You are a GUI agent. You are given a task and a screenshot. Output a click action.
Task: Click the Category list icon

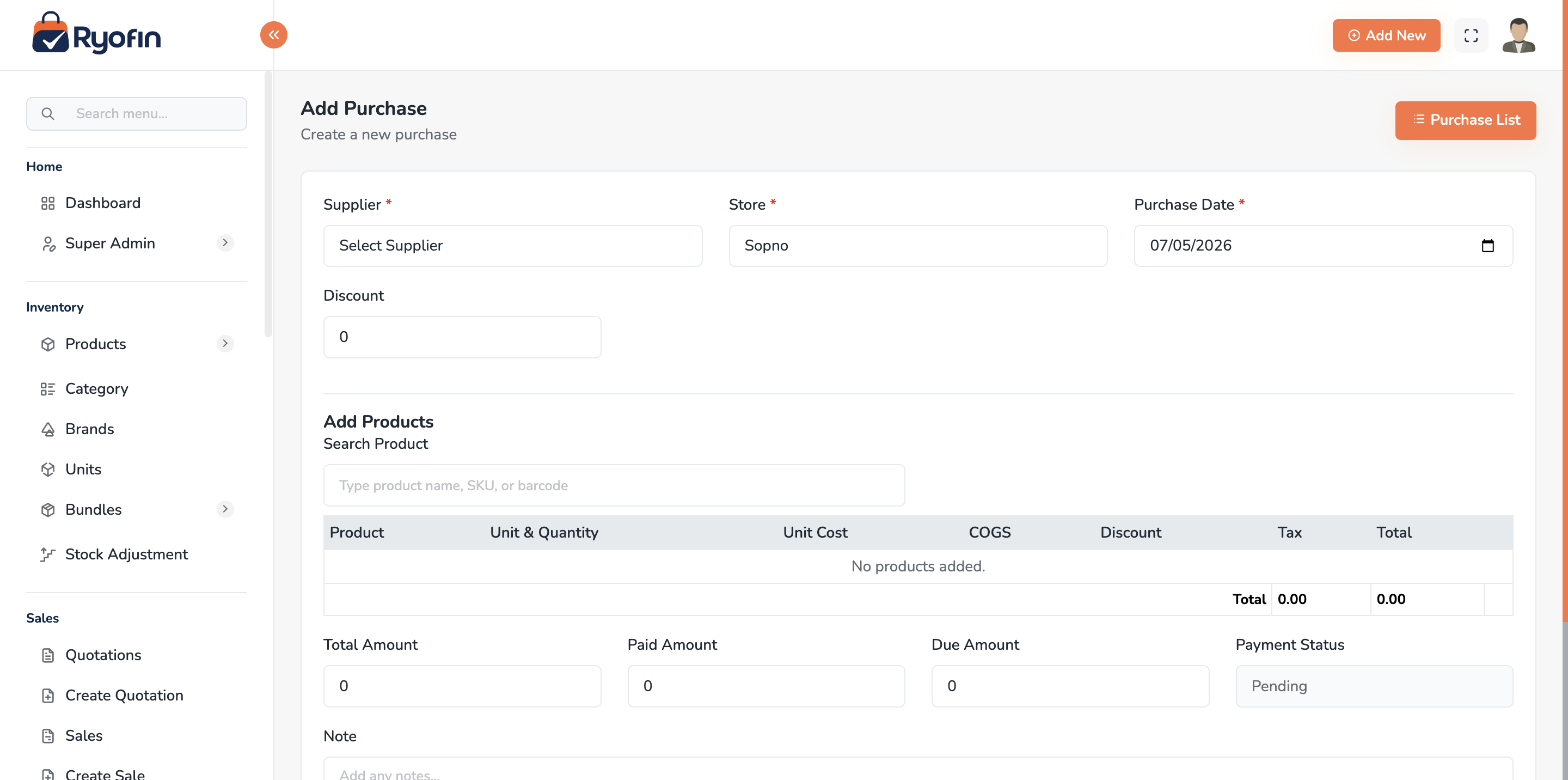[x=48, y=389]
